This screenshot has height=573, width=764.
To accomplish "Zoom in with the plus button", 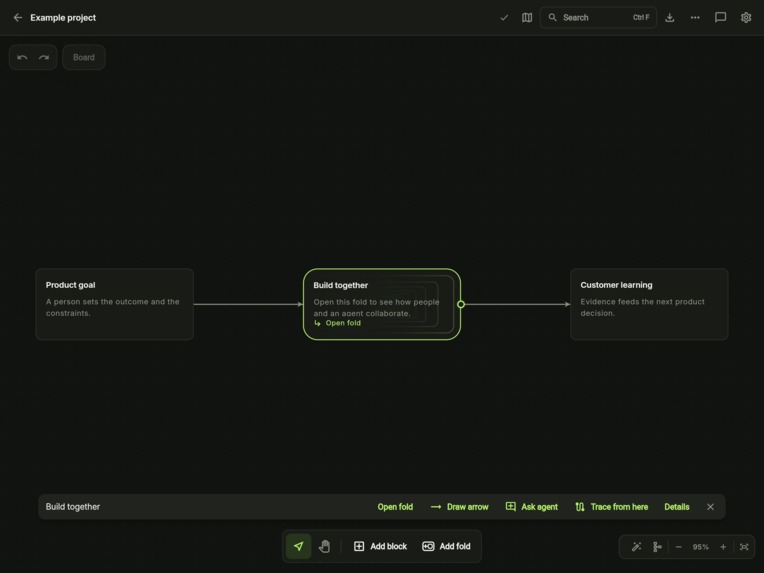I will pos(723,547).
